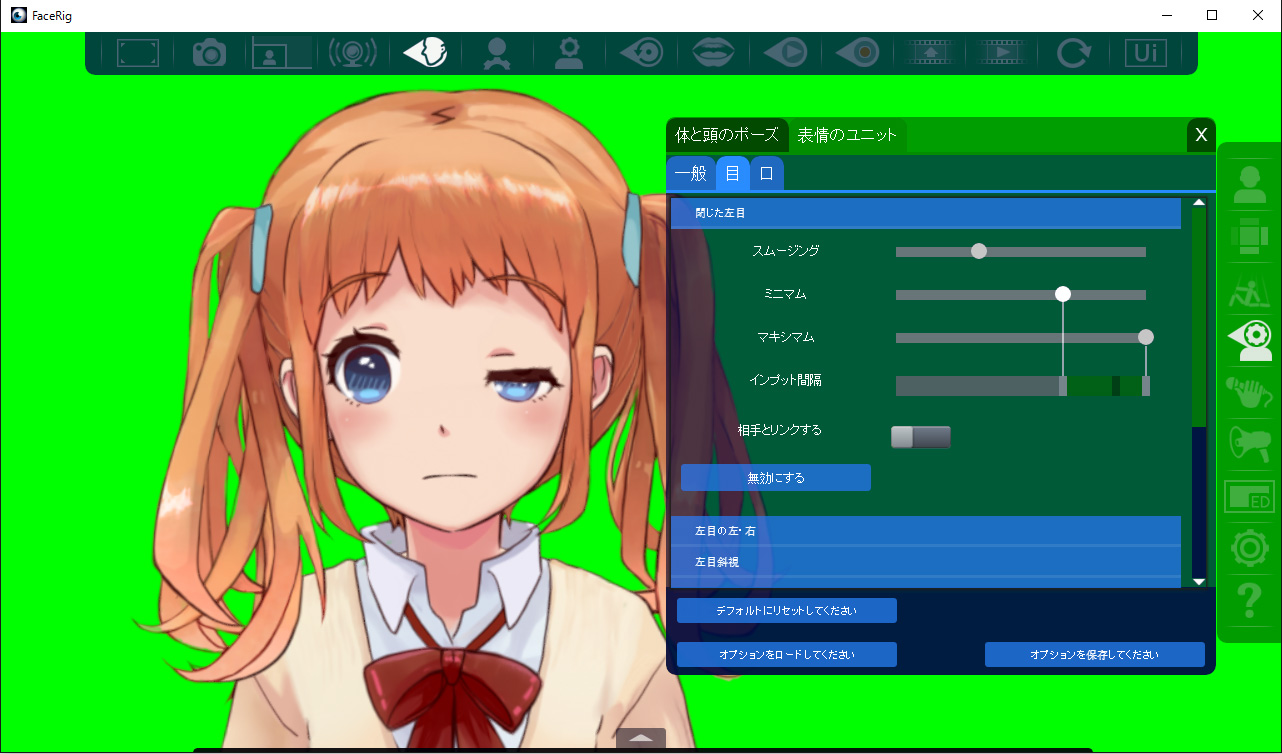1282x754 pixels.
Task: Click the webcam broadcast icon in top toolbar
Action: point(352,53)
